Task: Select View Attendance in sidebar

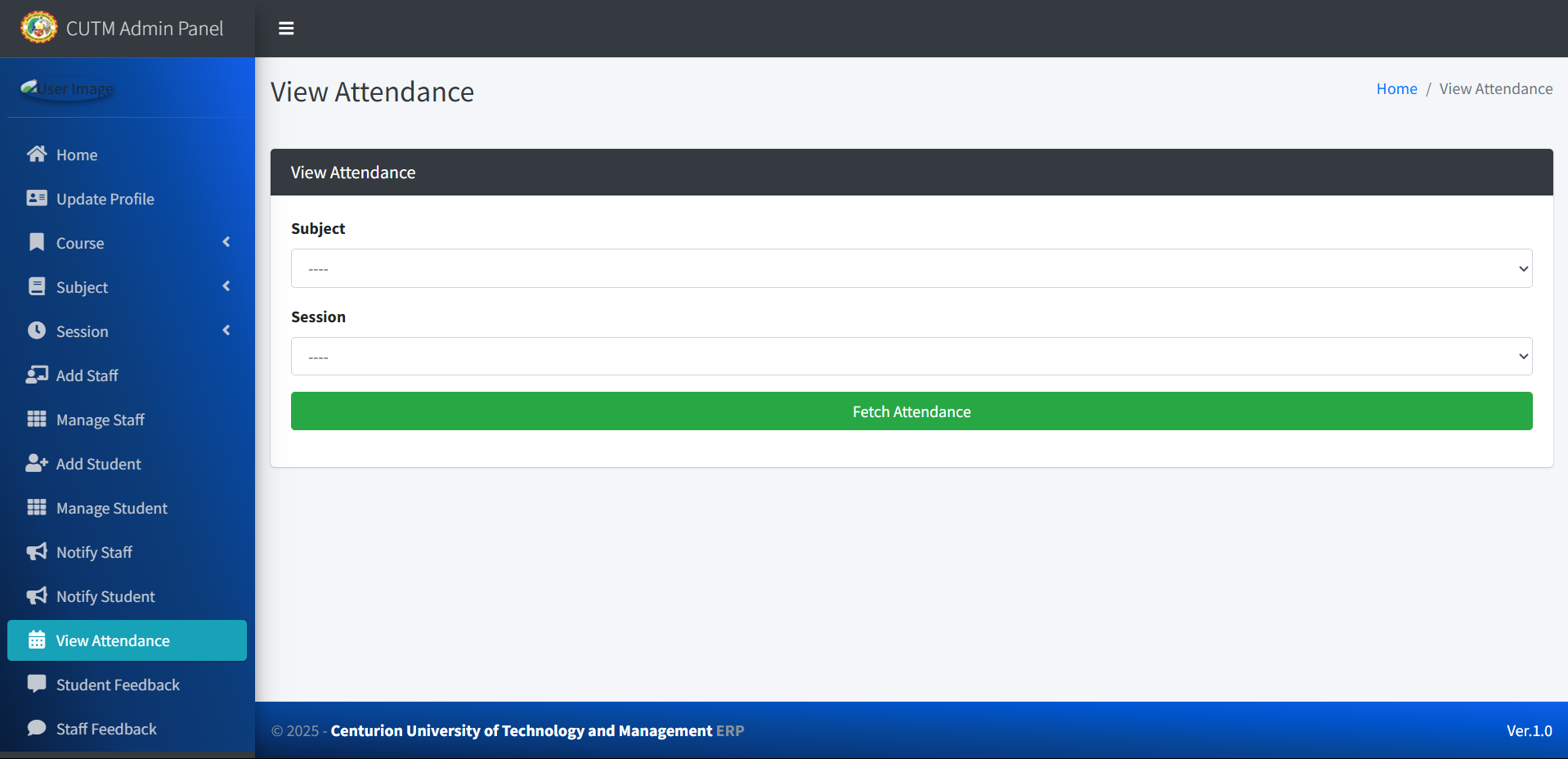Action: pos(127,640)
